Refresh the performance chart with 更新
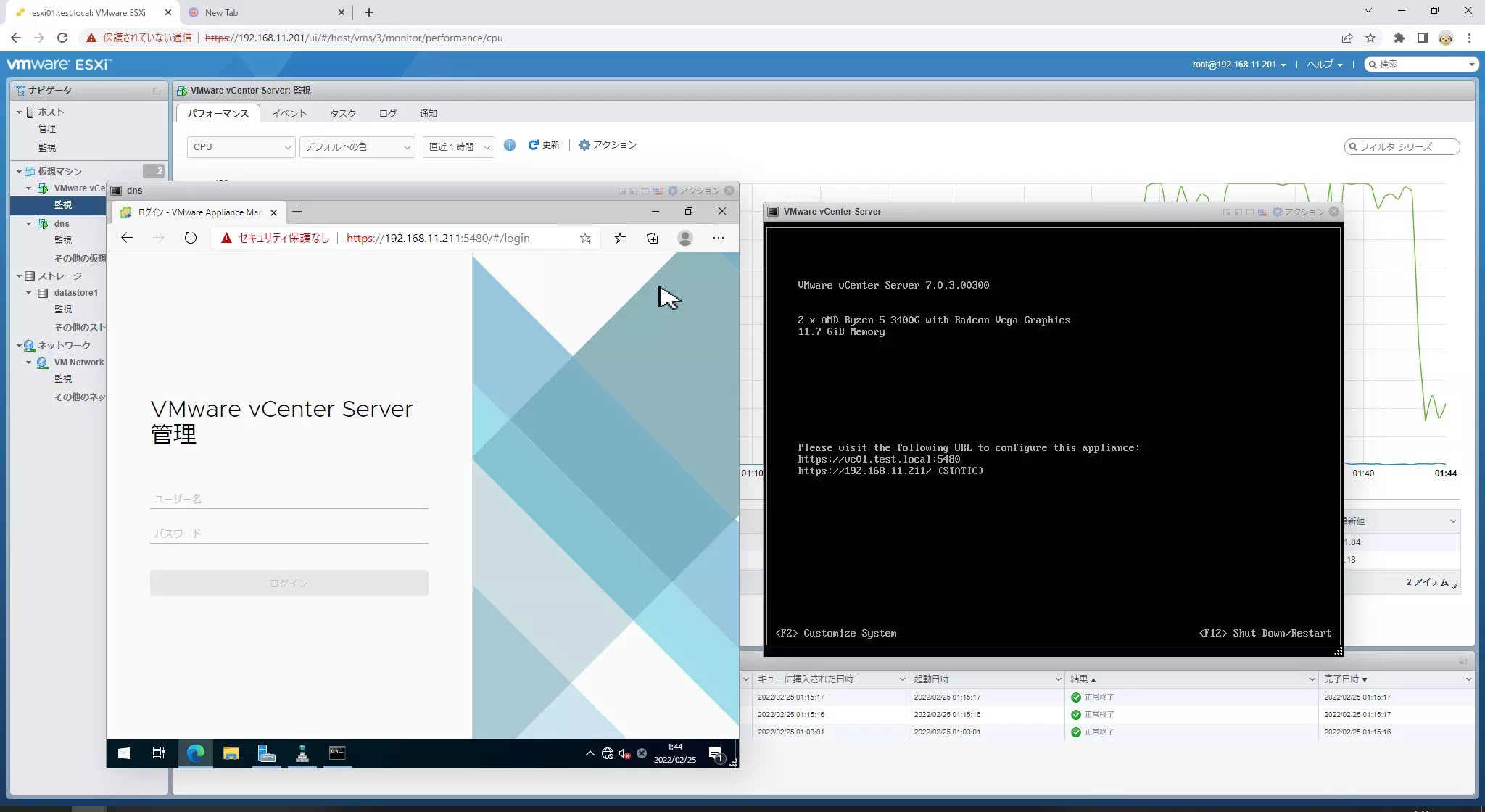This screenshot has width=1485, height=812. 544,145
